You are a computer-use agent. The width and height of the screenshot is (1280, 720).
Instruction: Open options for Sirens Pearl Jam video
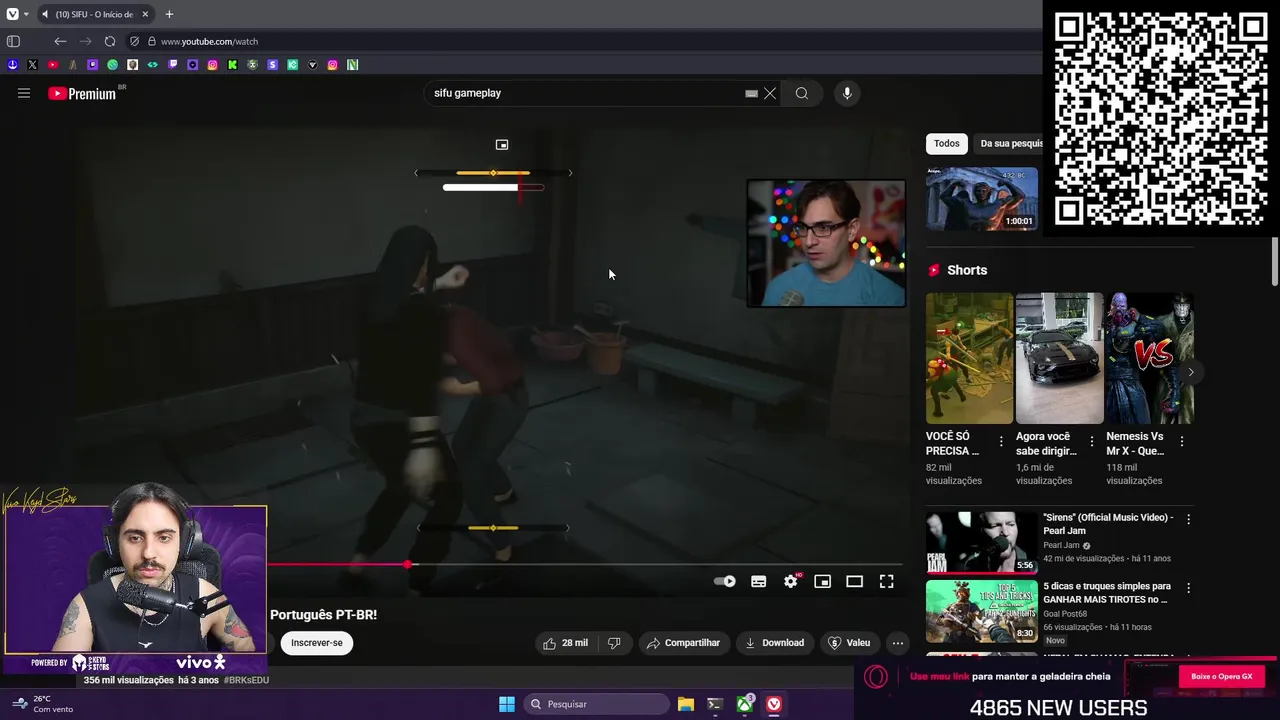1188,520
